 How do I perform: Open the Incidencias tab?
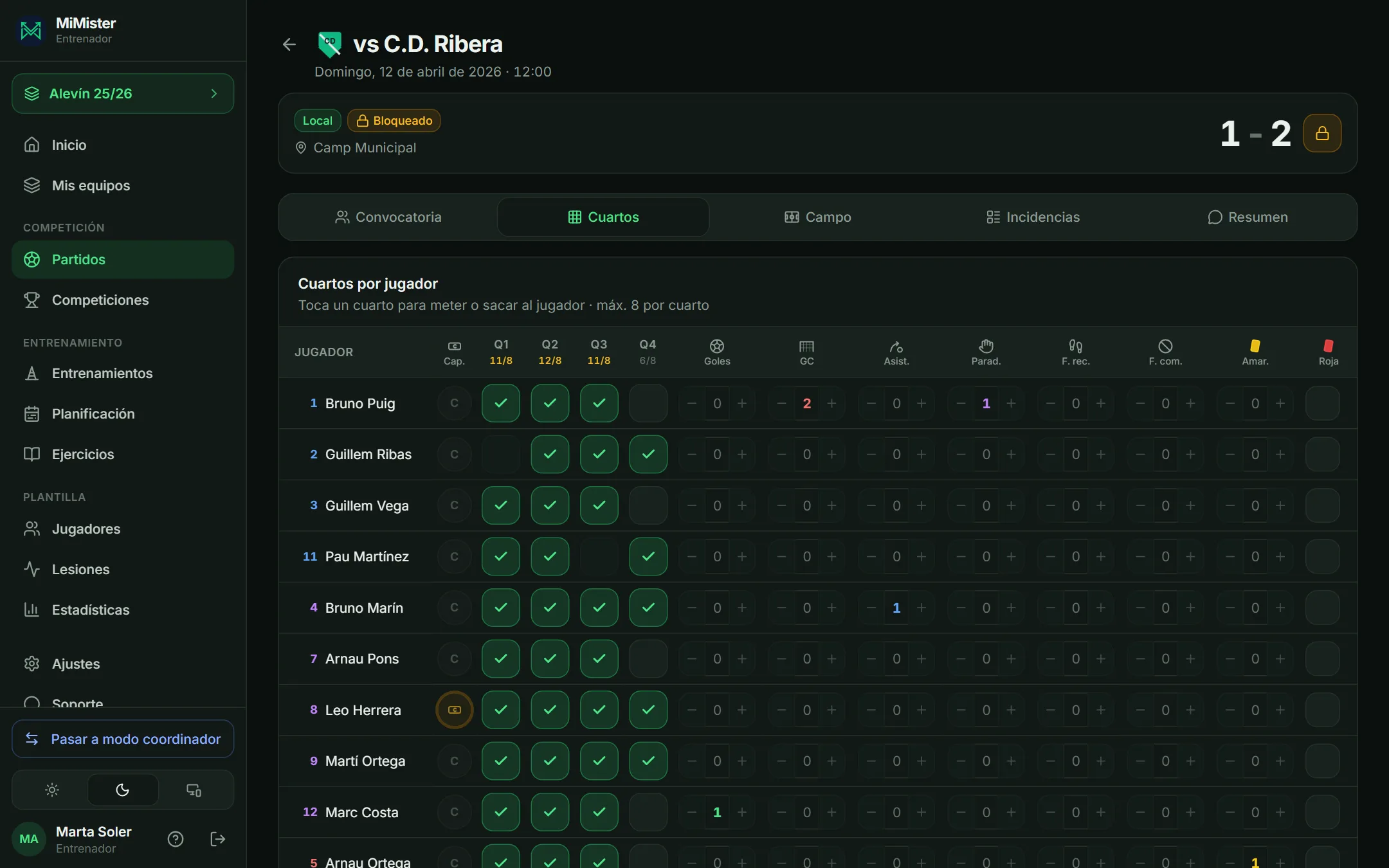click(1033, 217)
